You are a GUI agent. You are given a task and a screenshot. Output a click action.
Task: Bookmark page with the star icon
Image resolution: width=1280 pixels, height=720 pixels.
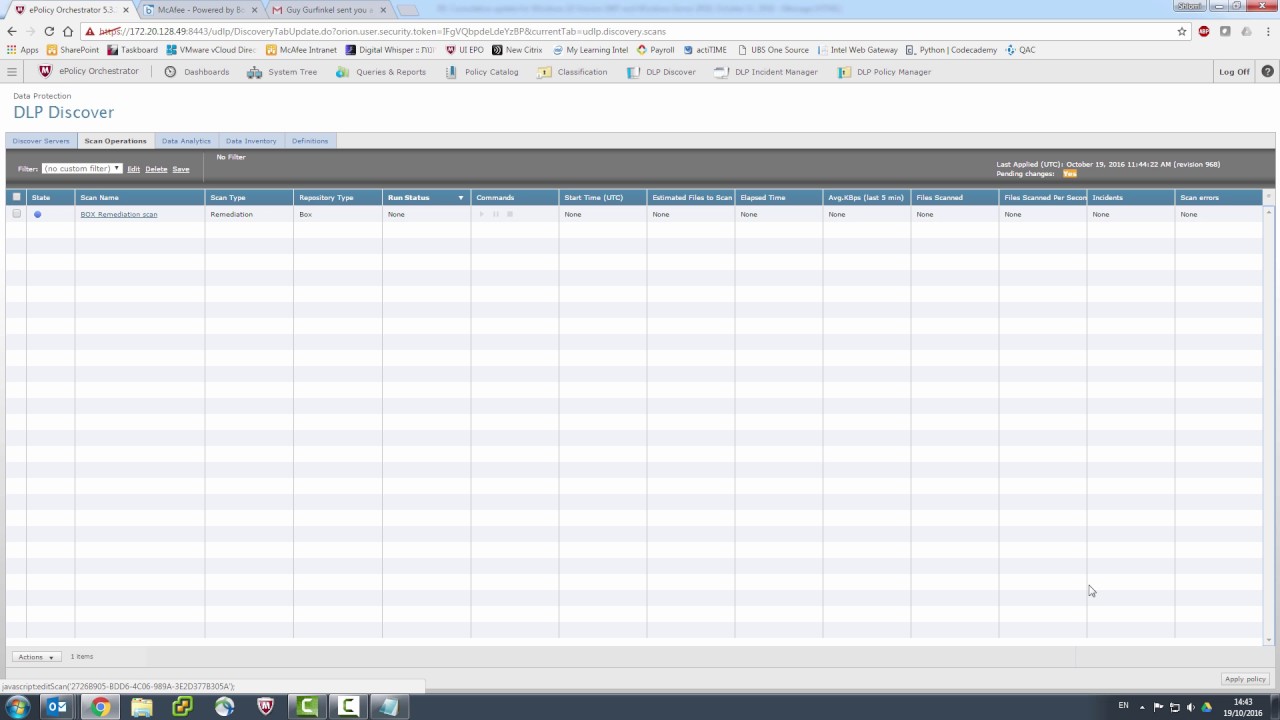click(1182, 31)
